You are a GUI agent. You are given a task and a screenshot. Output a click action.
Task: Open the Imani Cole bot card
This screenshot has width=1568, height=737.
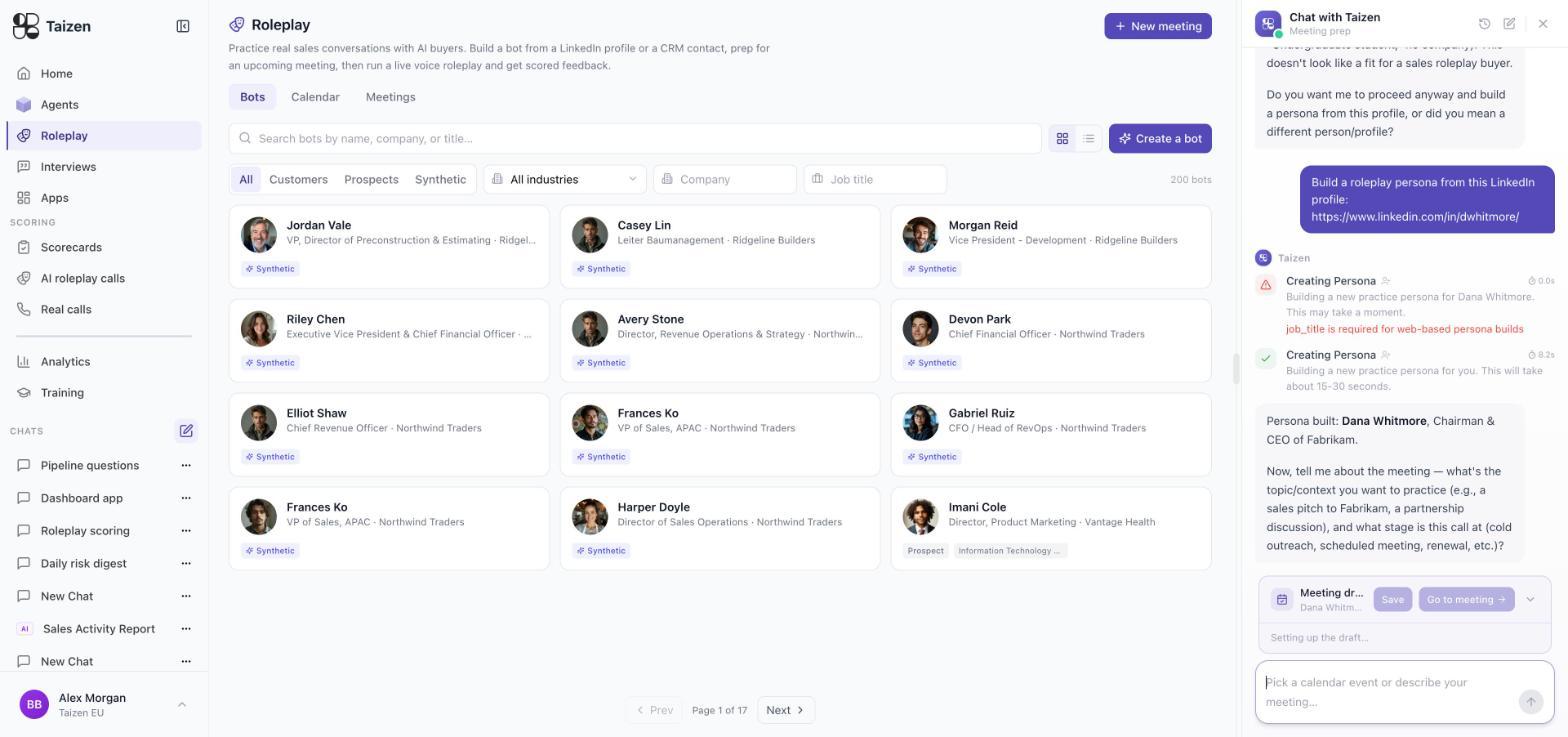click(x=1051, y=529)
